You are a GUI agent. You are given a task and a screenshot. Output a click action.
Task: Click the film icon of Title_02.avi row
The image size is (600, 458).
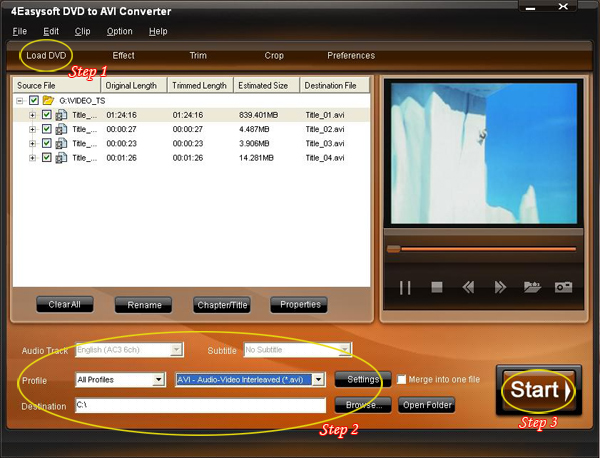(61, 129)
